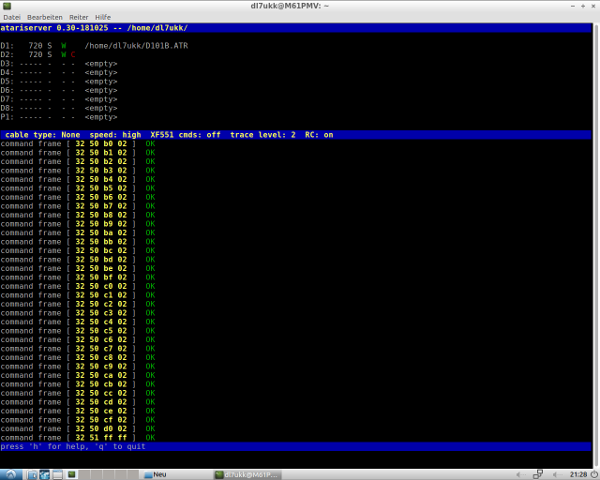This screenshot has height=480, width=600.
Task: Click the <empty> entry of P1
Action: pos(101,117)
